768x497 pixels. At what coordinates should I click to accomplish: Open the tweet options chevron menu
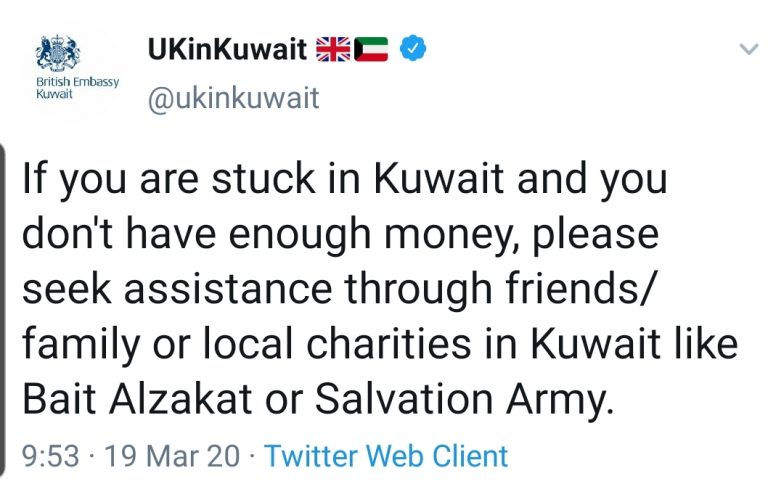coord(748,48)
